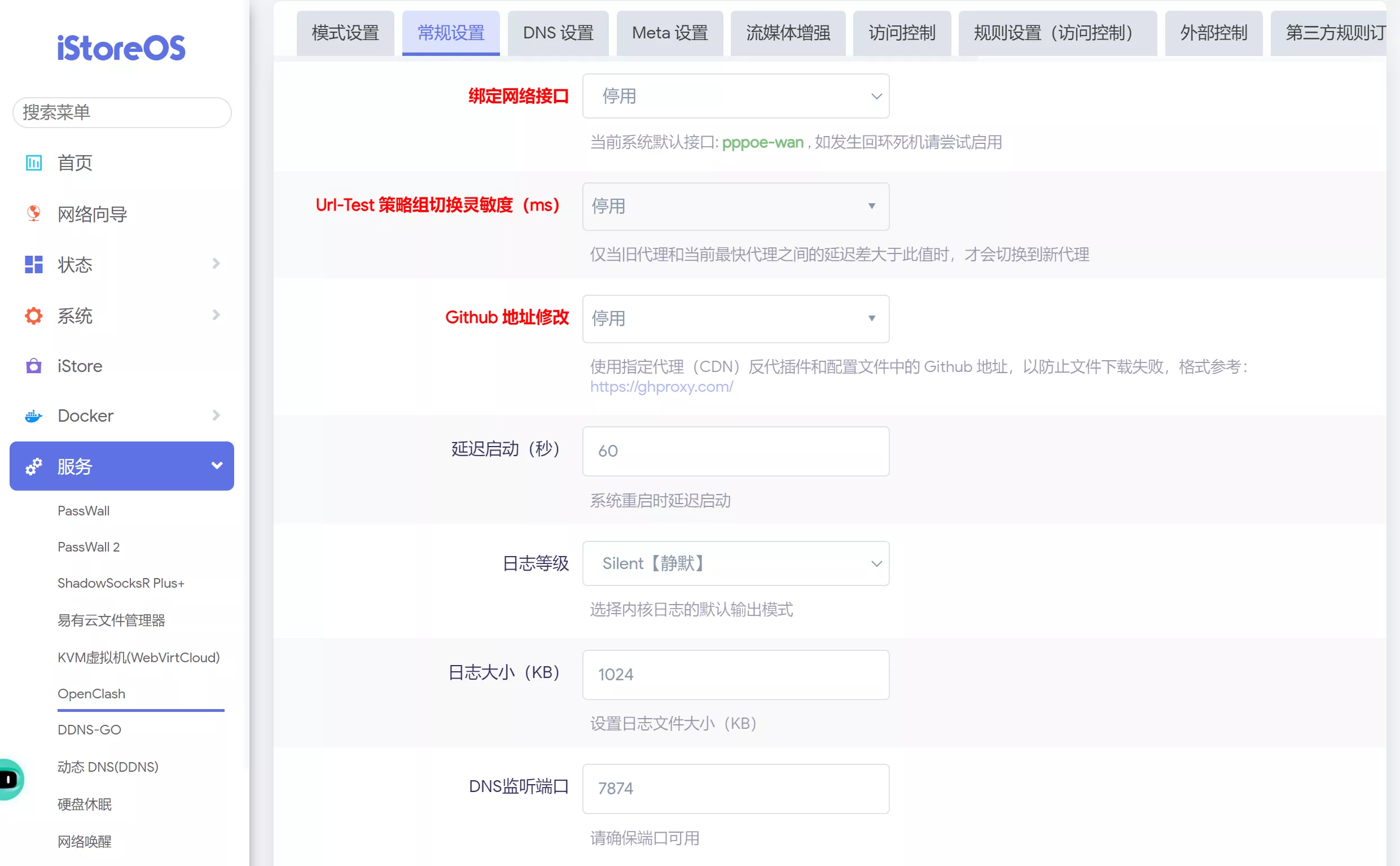Open the Url-Test 策略组切换灵敏度 dropdown

(735, 206)
